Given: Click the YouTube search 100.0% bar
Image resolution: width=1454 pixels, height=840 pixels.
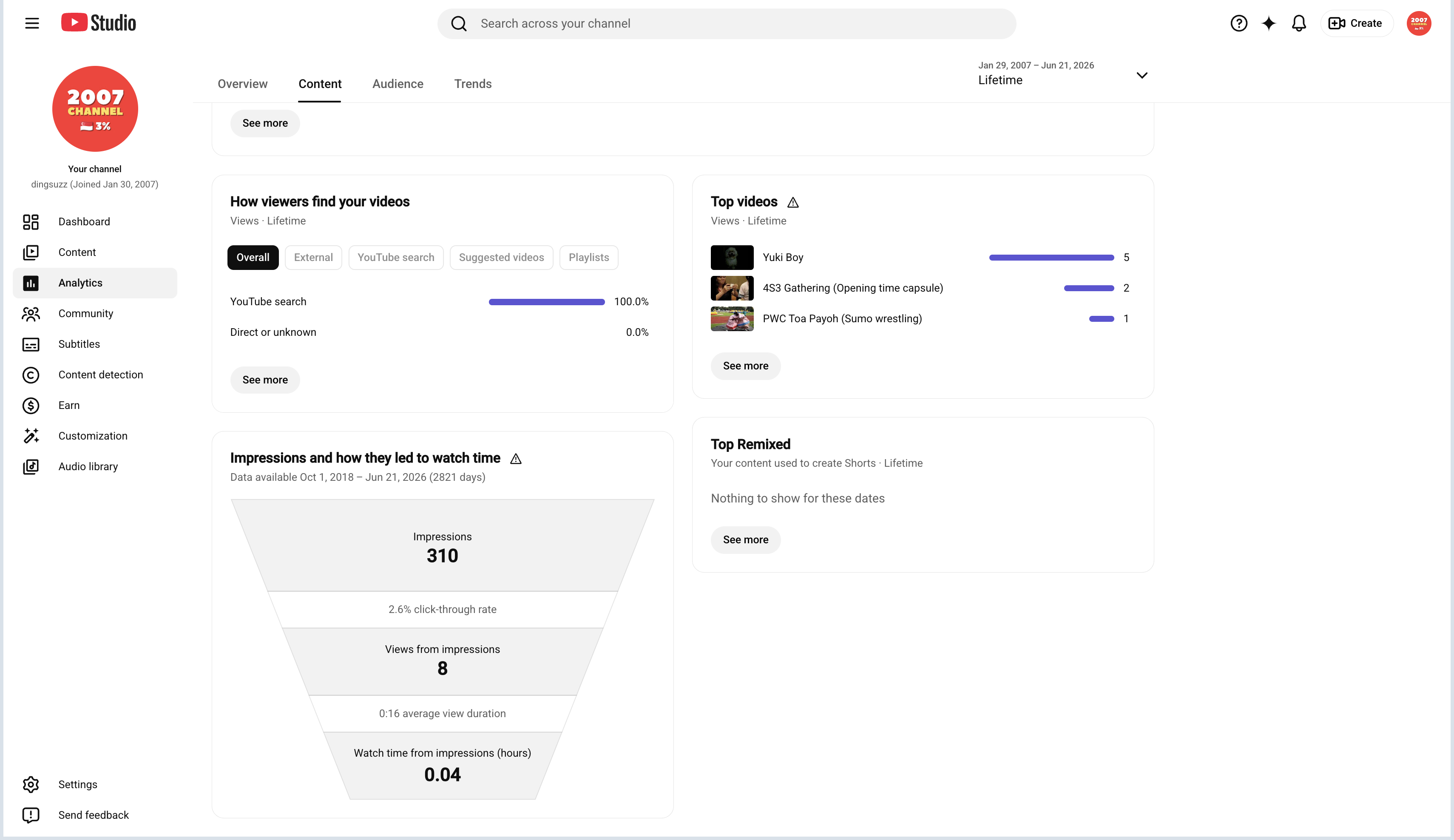Looking at the screenshot, I should pos(546,302).
